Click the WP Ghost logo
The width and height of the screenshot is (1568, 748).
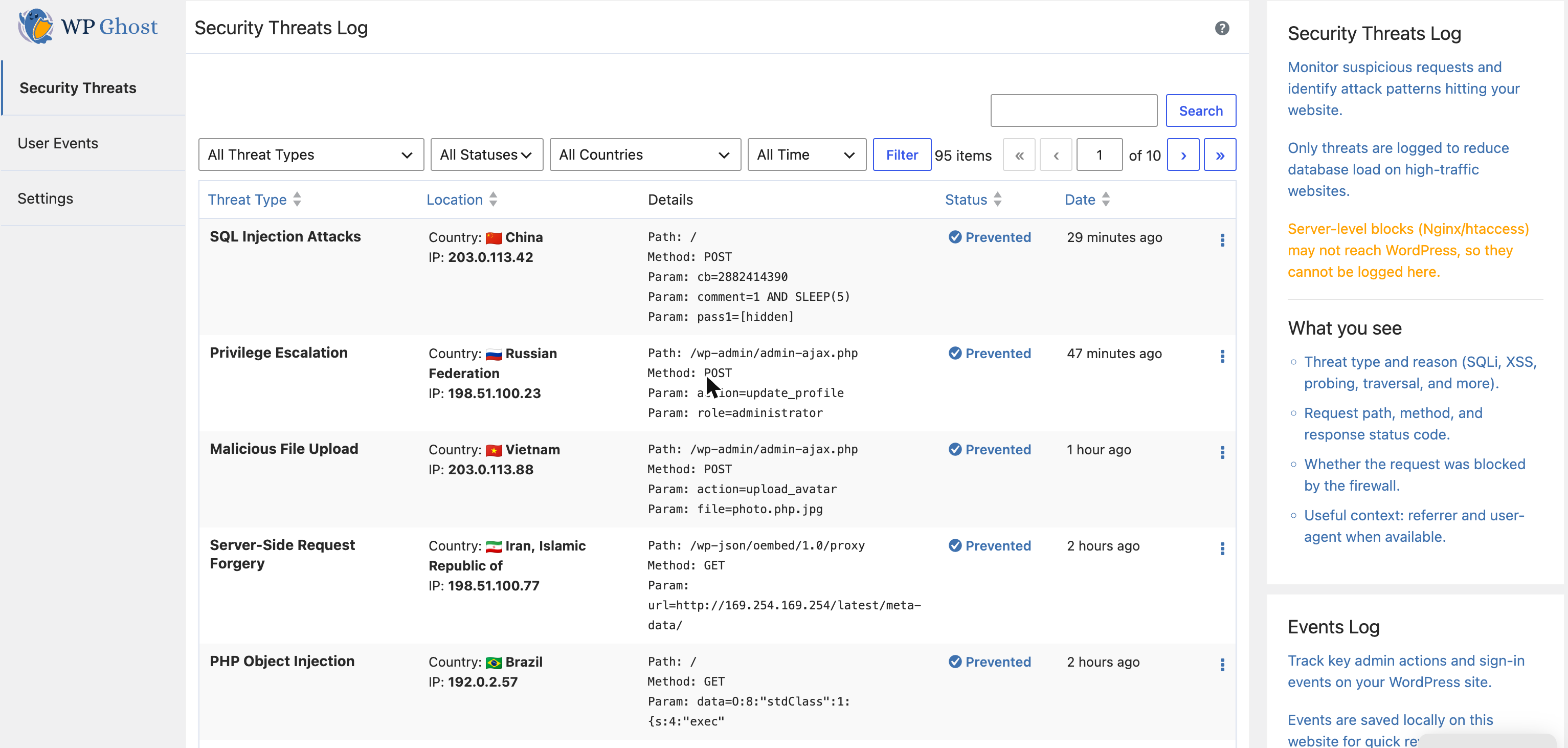tap(88, 26)
